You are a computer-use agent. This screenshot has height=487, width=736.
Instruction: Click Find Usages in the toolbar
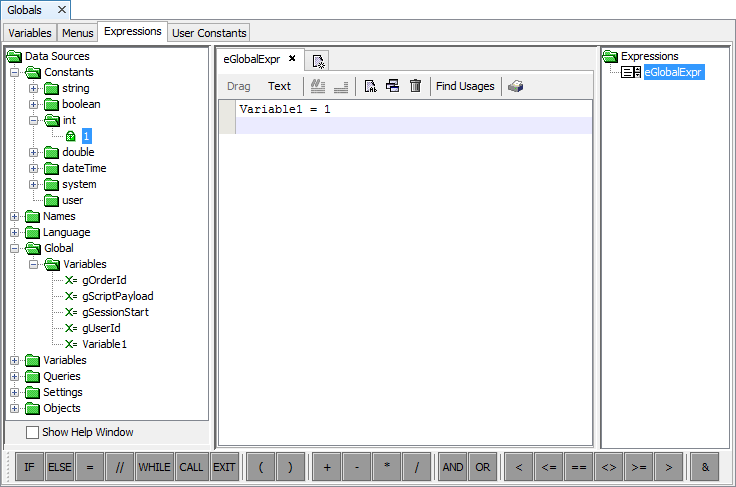465,87
